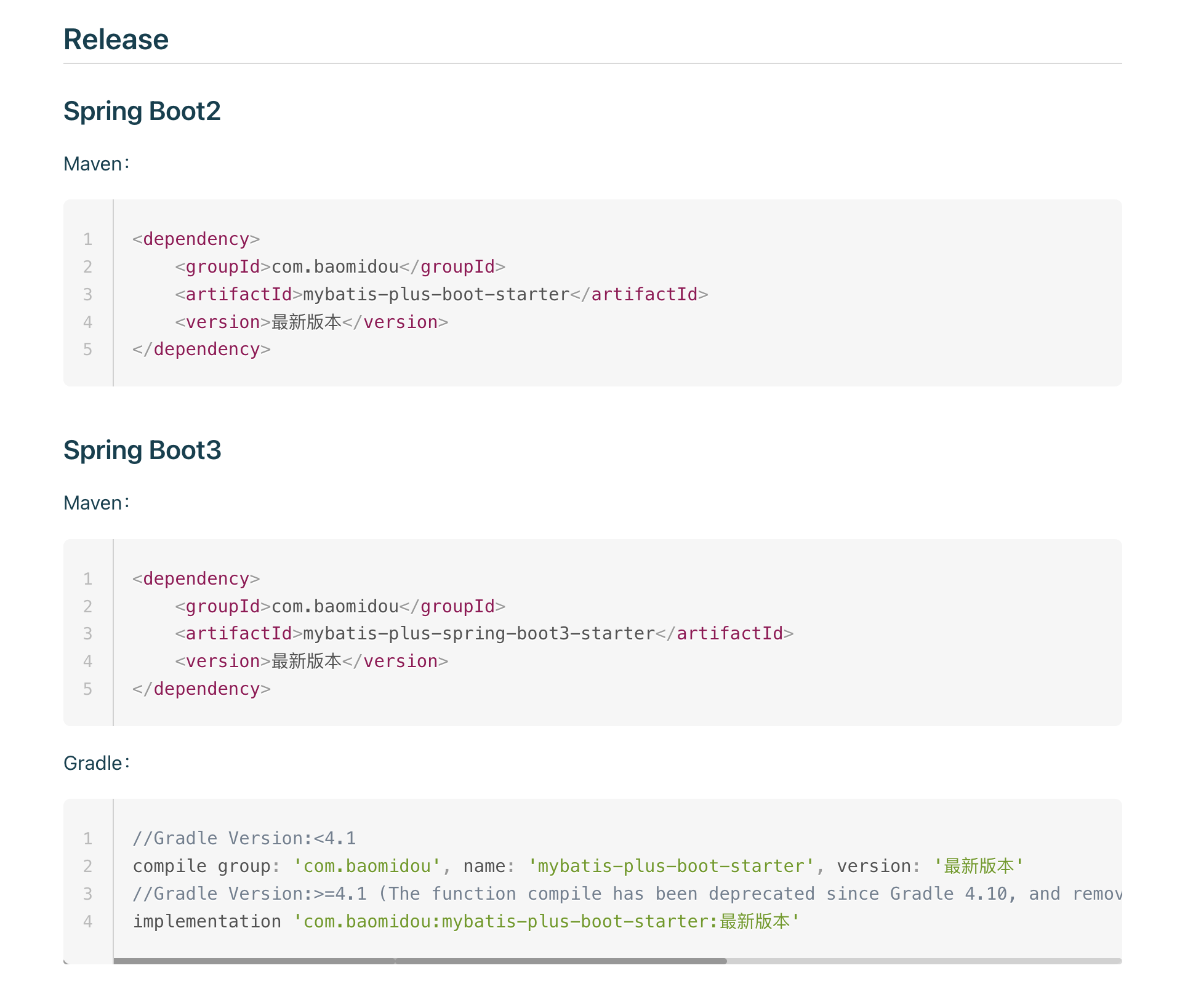Click line number 5 in Spring Boot2 code block
This screenshot has width=1177, height=1008.
[x=88, y=350]
